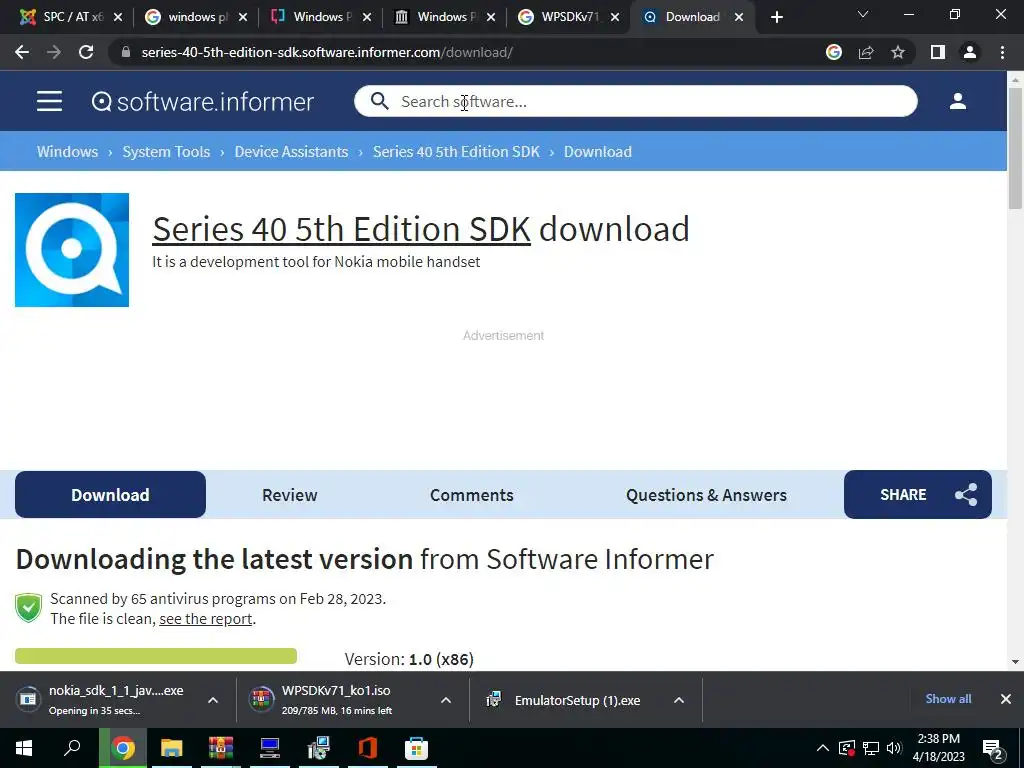Expand options for nokia_sdk download
The image size is (1024, 768).
click(x=213, y=699)
